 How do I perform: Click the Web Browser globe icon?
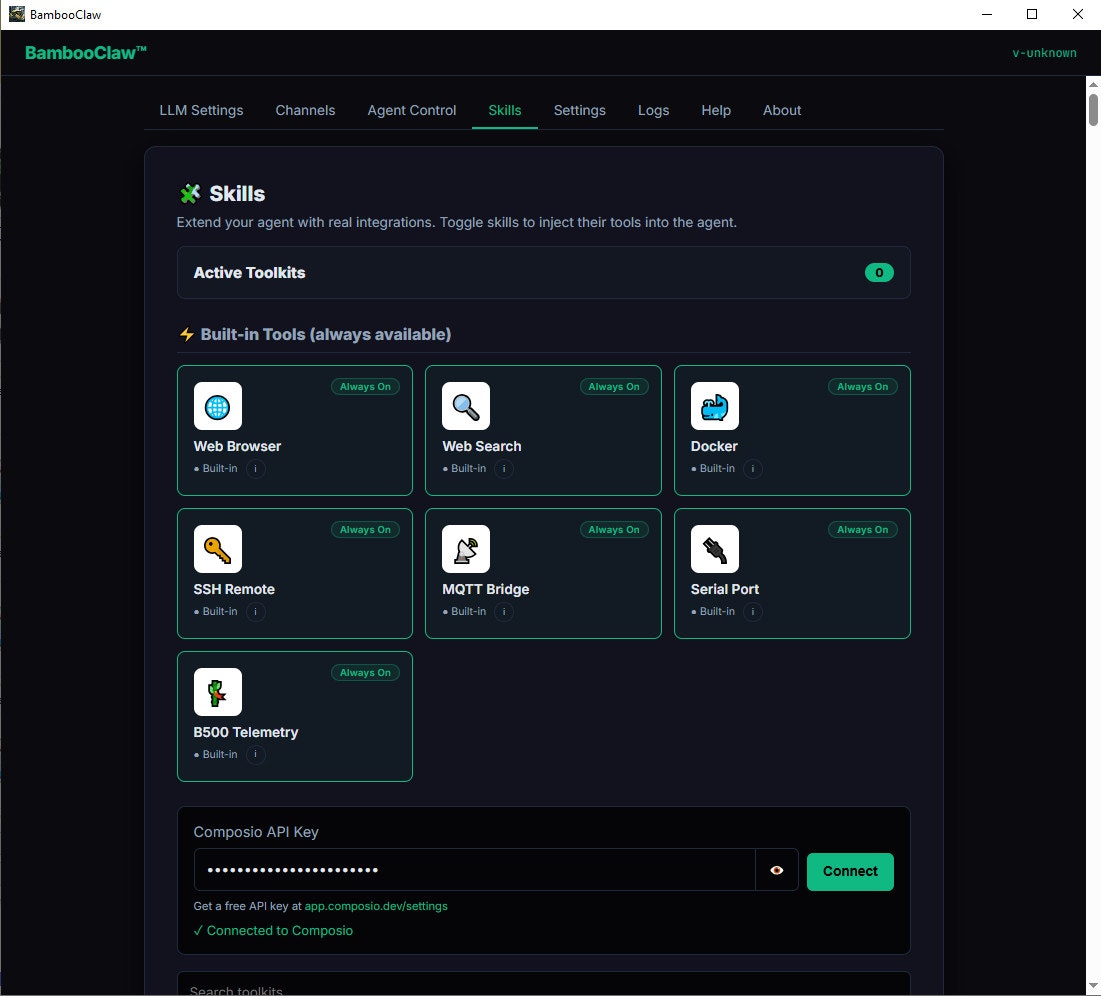click(218, 406)
